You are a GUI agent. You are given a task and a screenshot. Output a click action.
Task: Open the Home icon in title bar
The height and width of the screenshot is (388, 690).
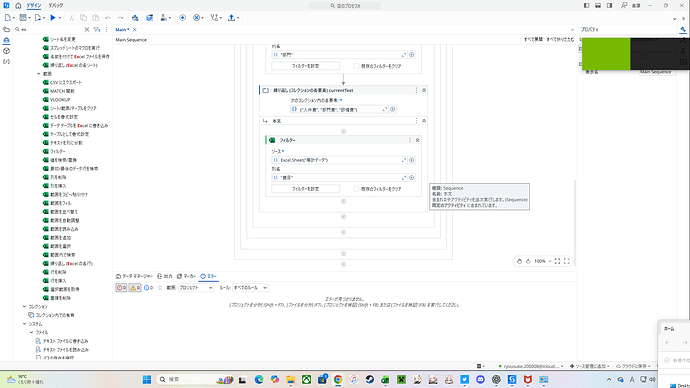click(x=18, y=6)
